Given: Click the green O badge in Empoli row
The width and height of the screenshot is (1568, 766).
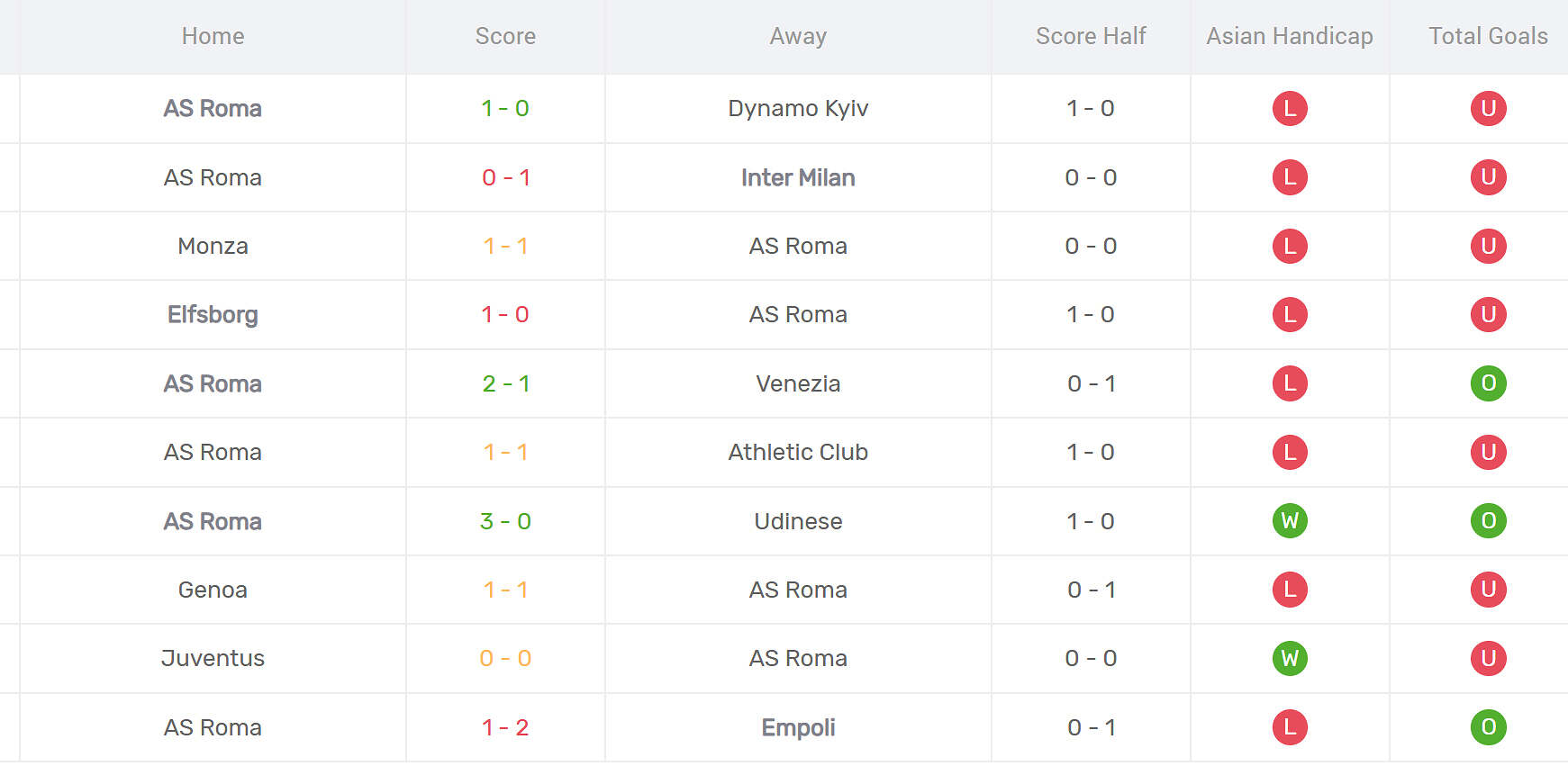Looking at the screenshot, I should [x=1488, y=727].
